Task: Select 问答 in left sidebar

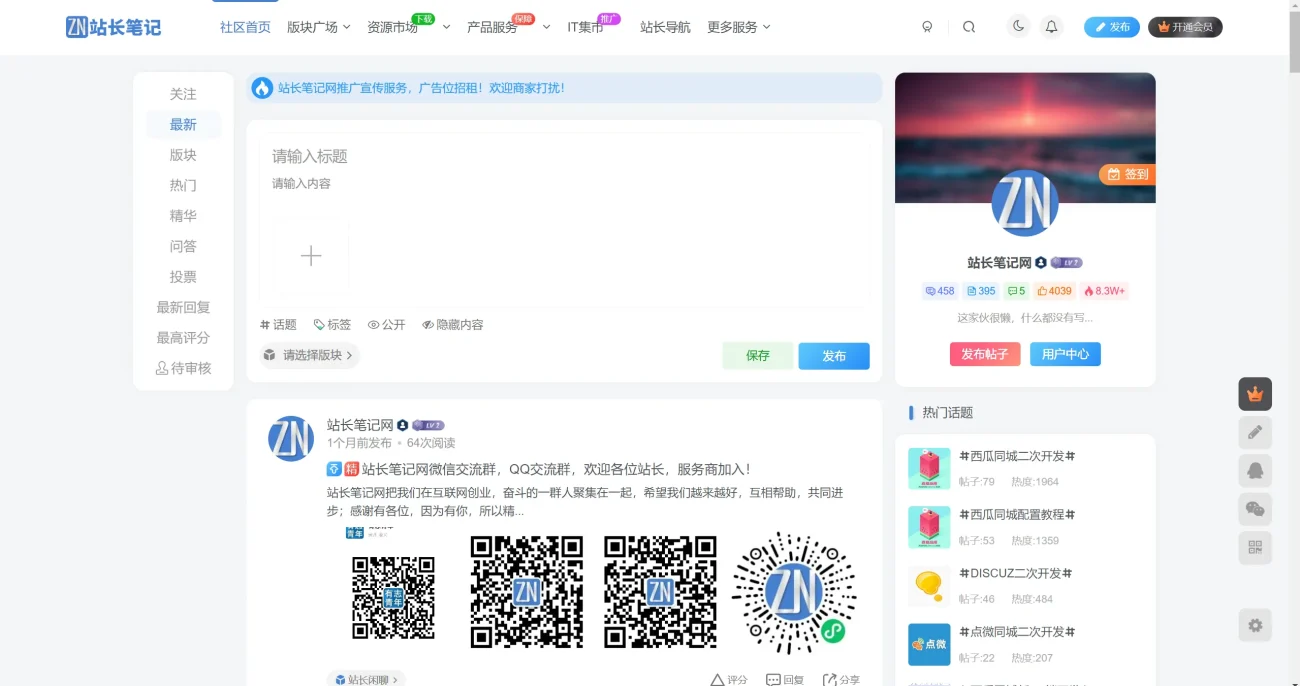Action: click(x=183, y=246)
